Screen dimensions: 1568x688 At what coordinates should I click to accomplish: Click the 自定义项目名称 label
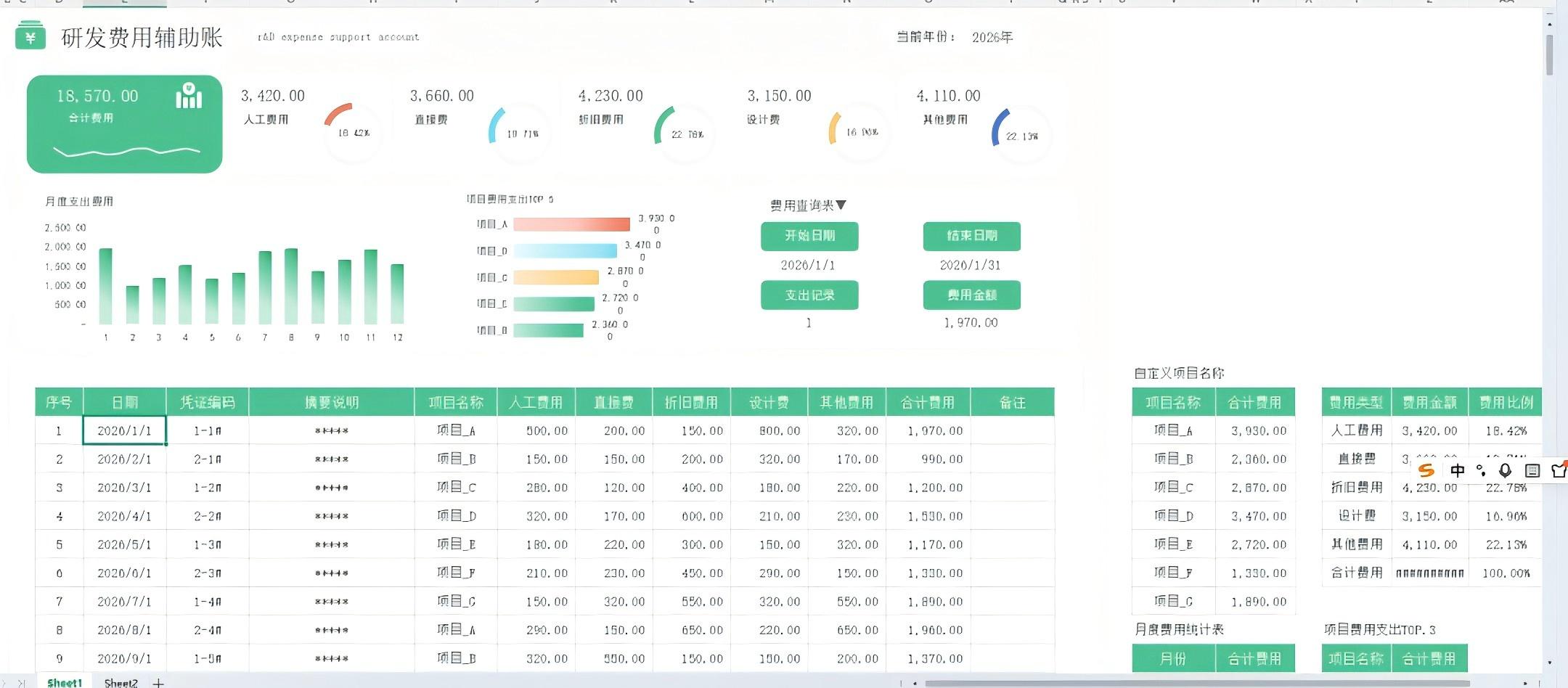[1179, 373]
